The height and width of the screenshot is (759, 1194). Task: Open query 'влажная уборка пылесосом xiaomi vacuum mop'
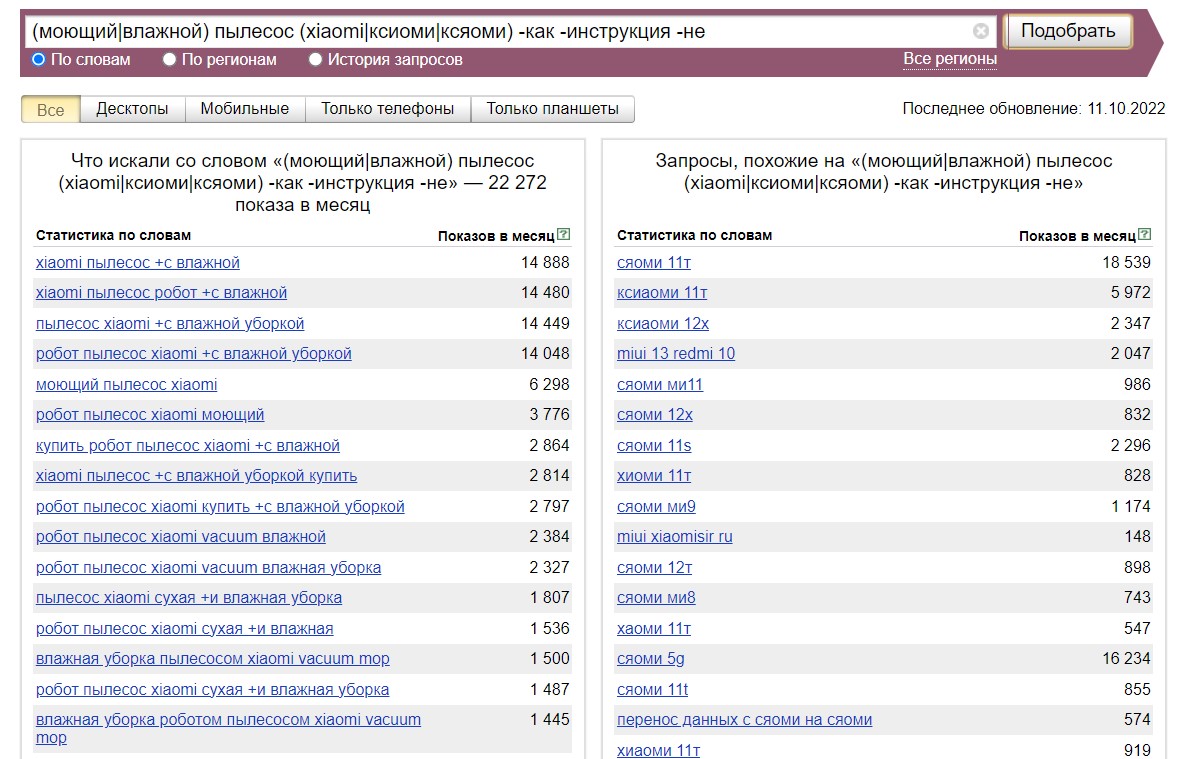pos(212,659)
